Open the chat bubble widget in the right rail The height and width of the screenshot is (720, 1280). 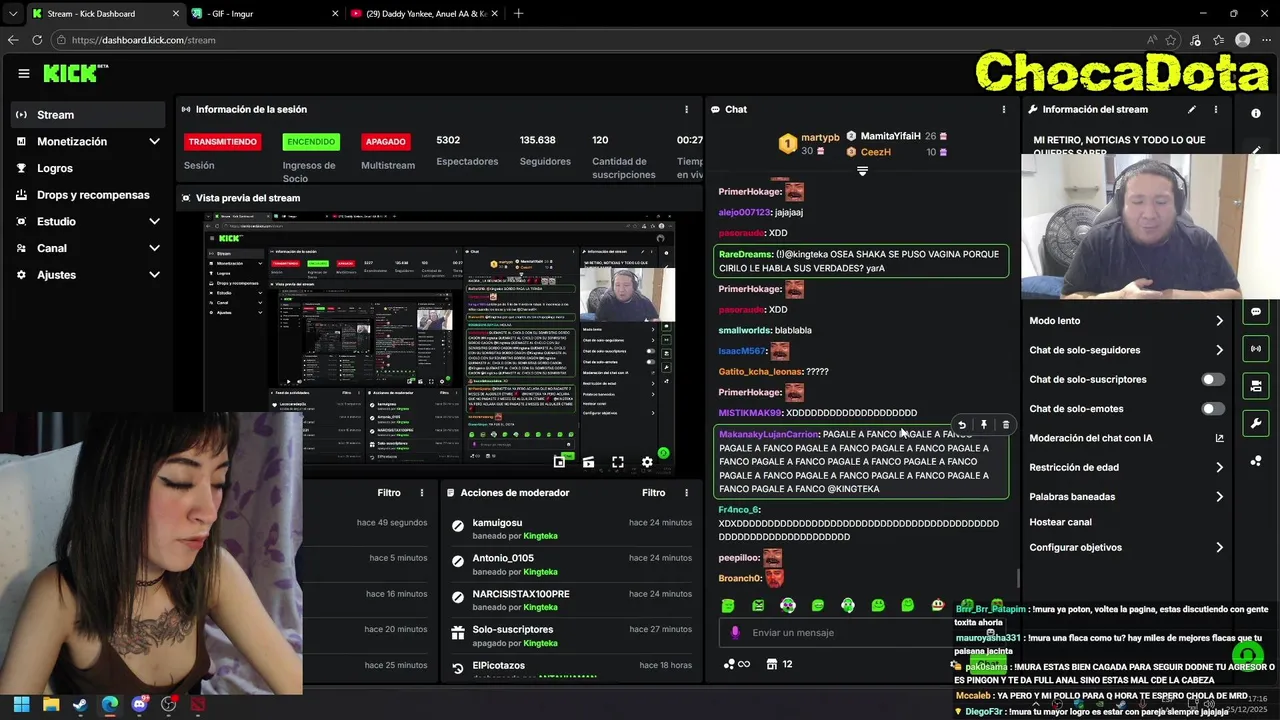tap(1256, 311)
